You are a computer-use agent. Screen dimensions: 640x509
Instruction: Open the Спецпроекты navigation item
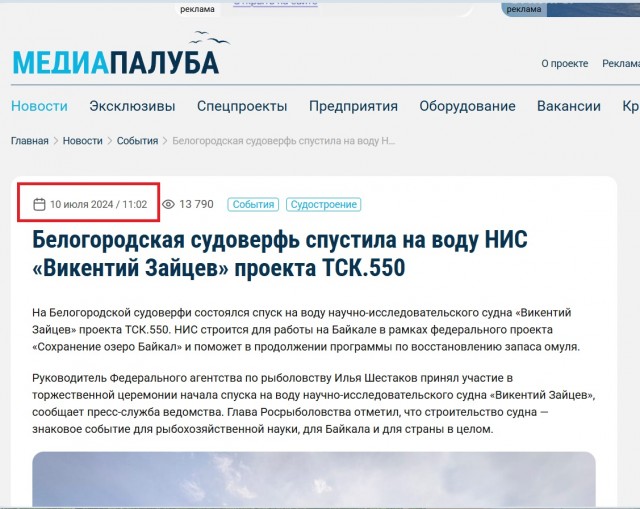[x=242, y=106]
